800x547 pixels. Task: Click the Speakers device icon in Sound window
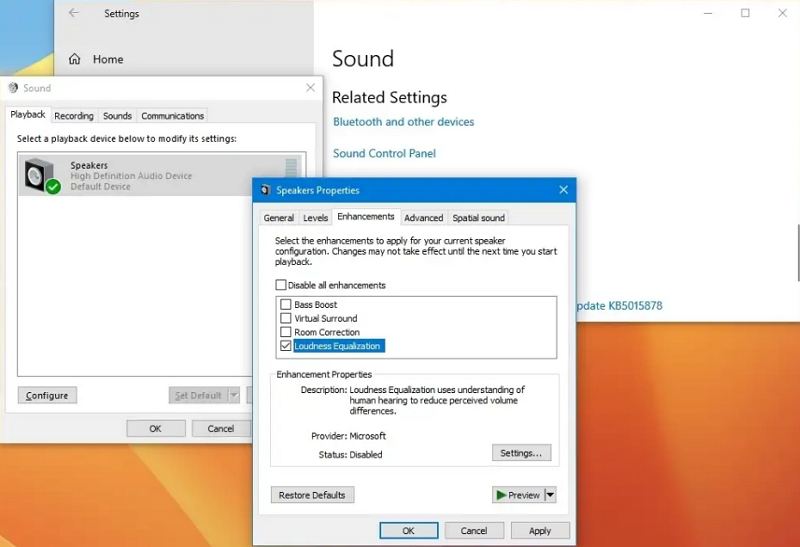pos(42,176)
